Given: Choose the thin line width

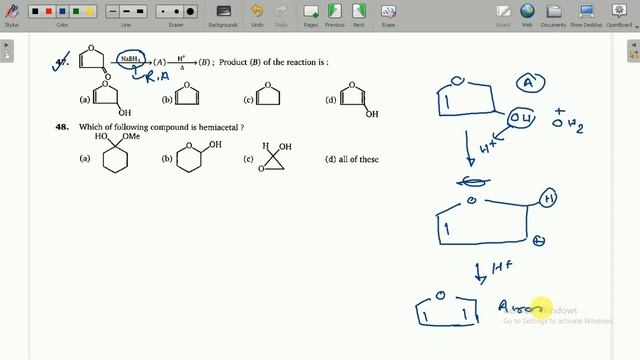Looking at the screenshot, I should [x=113, y=11].
